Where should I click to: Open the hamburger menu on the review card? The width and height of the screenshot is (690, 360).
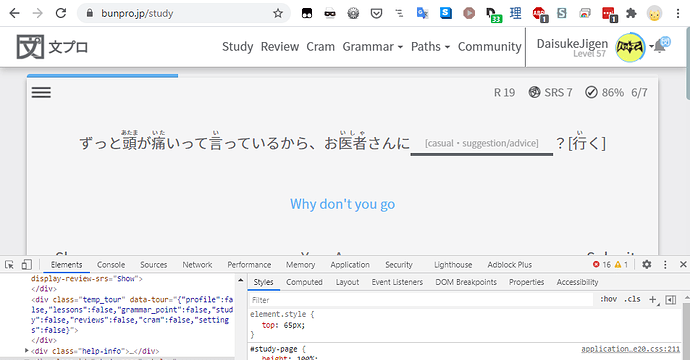41,92
